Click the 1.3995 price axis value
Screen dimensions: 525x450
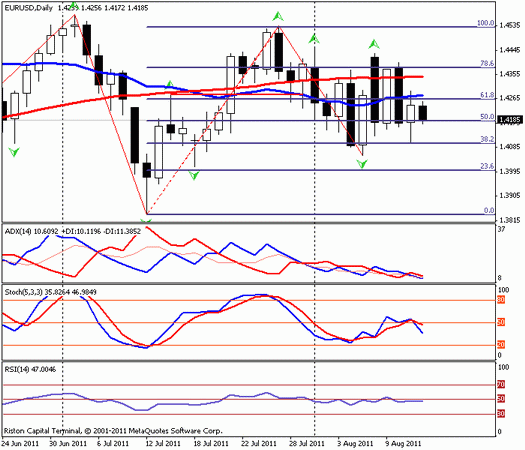point(510,171)
